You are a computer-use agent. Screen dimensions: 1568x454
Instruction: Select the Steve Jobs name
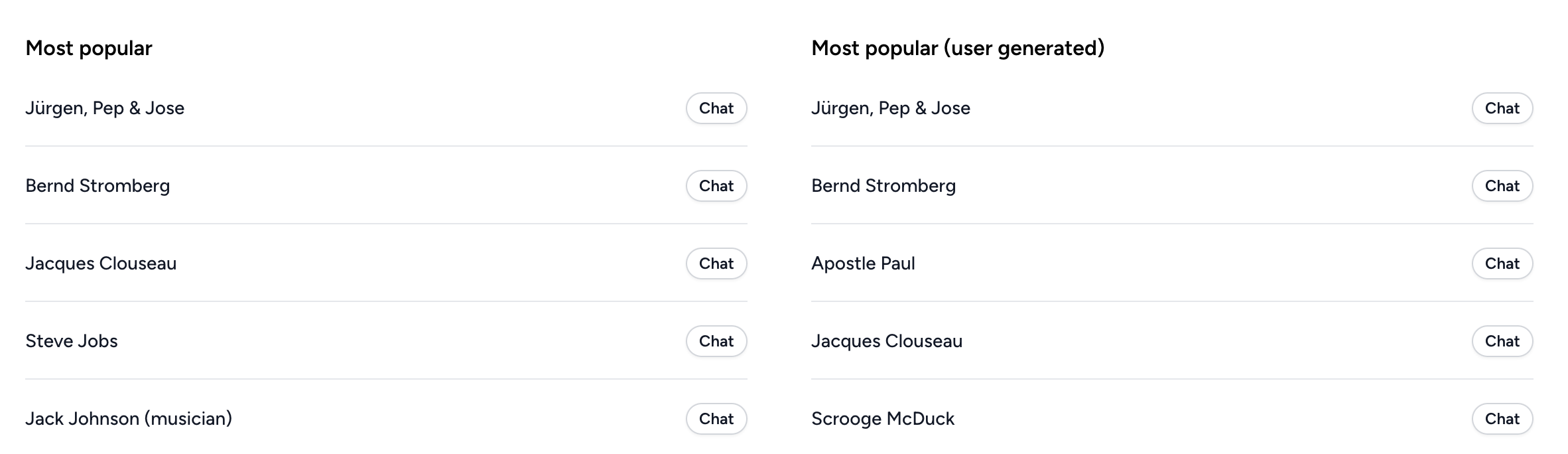(72, 341)
